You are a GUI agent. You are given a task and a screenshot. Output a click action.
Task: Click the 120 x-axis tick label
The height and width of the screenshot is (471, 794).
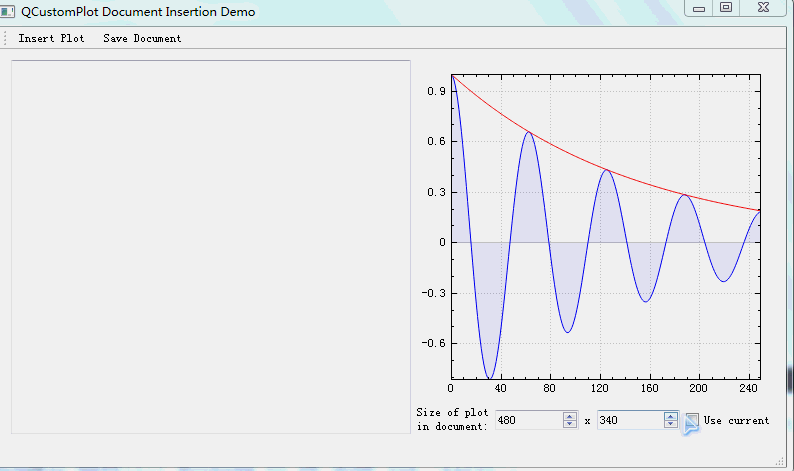600,388
